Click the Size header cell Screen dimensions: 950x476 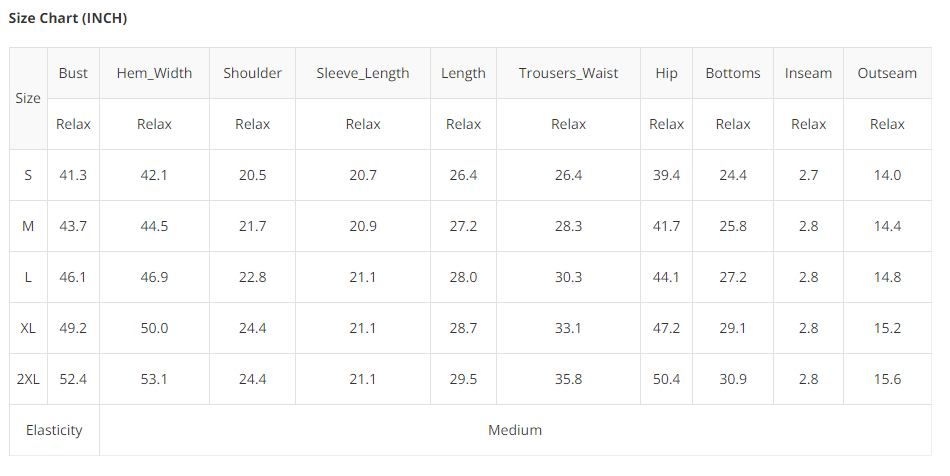(28, 98)
